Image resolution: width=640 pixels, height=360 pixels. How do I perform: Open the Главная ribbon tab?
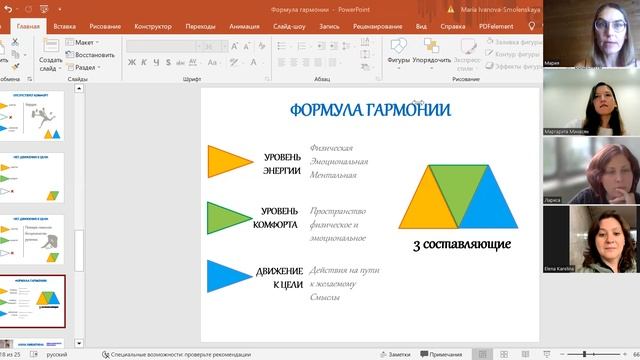click(x=28, y=27)
